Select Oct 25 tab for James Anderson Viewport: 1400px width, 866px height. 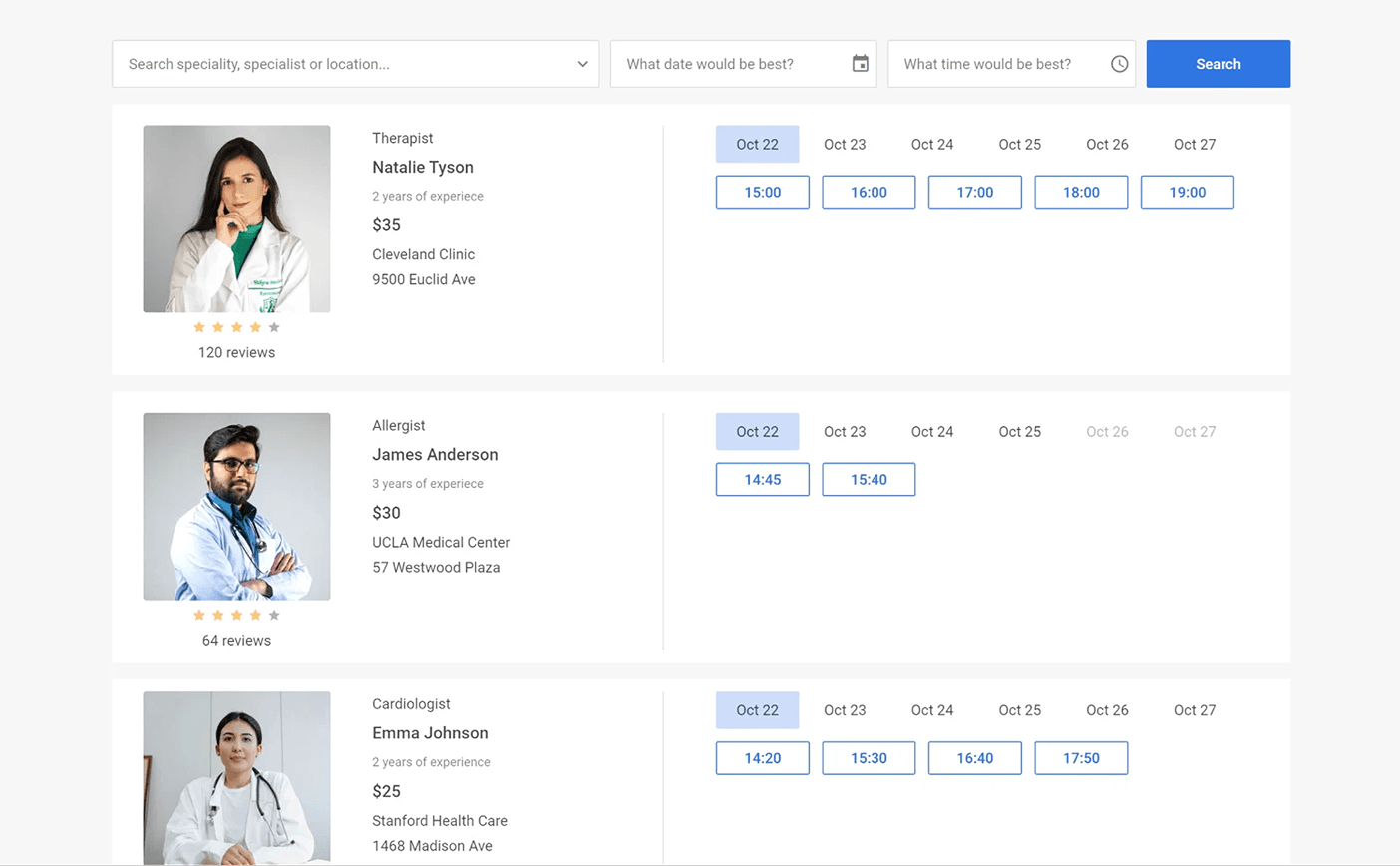click(x=1019, y=431)
